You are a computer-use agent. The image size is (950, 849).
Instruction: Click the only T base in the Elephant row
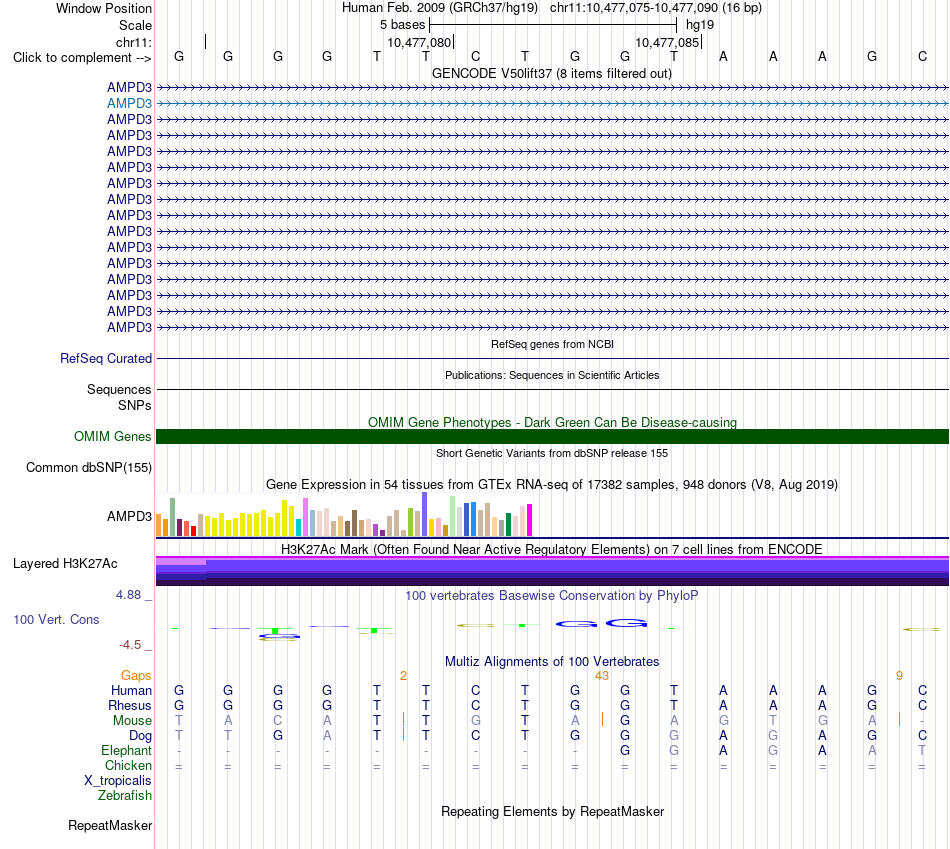point(922,750)
